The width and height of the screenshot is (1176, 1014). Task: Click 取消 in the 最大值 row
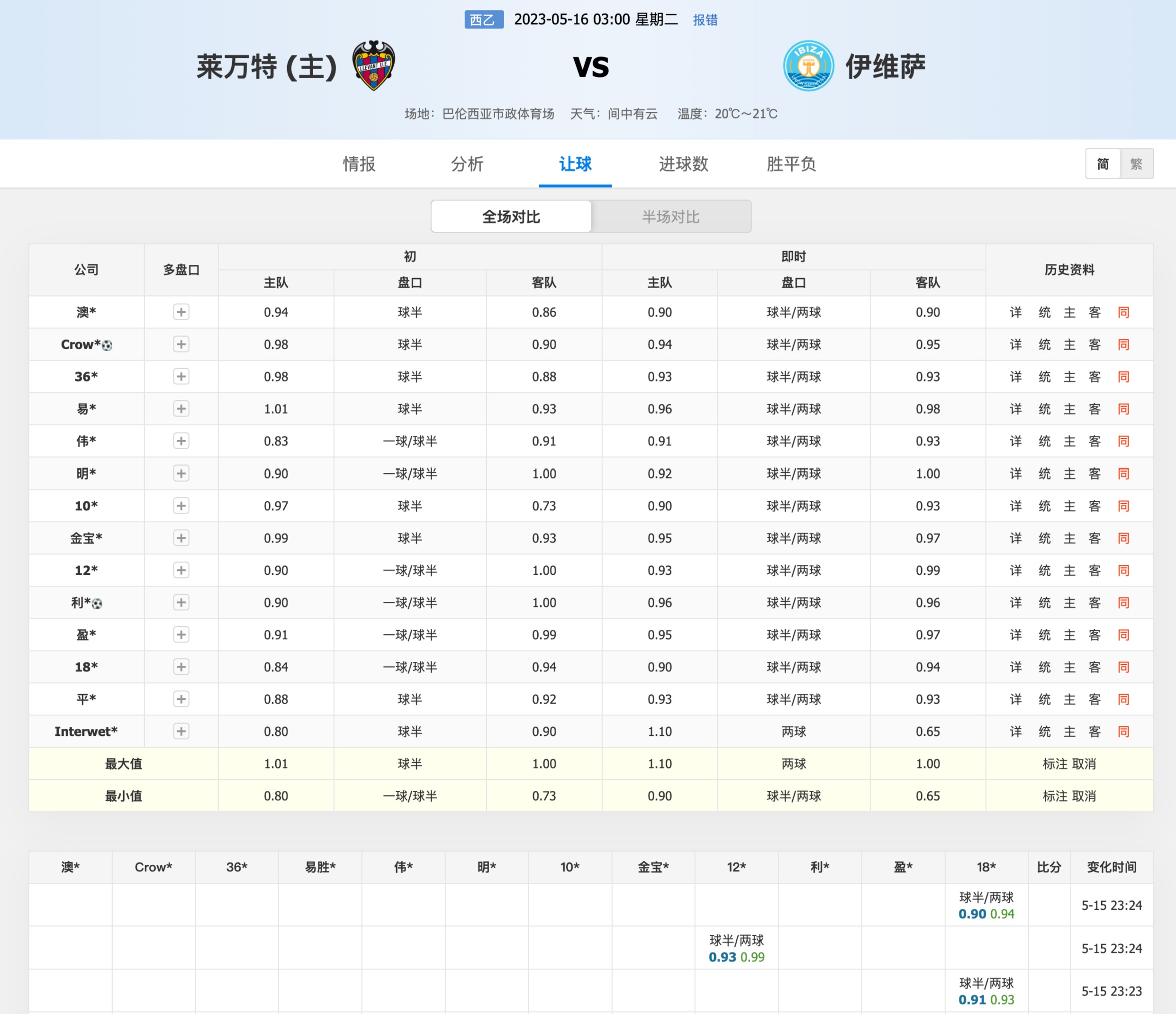pos(1084,764)
